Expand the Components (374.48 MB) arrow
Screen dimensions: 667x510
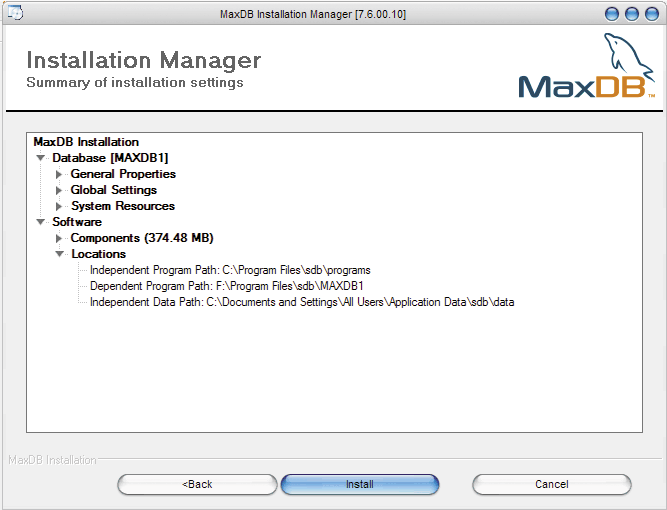(x=59, y=238)
